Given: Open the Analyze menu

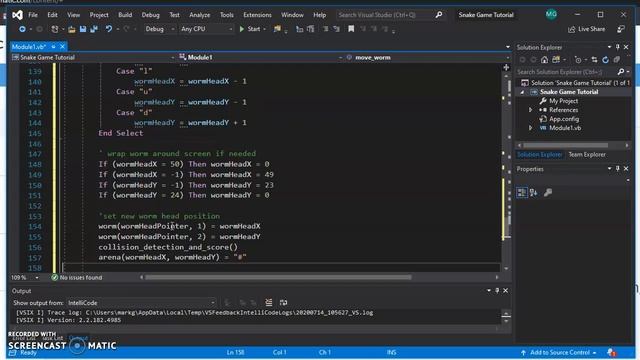Looking at the screenshot, I should click(x=200, y=15).
